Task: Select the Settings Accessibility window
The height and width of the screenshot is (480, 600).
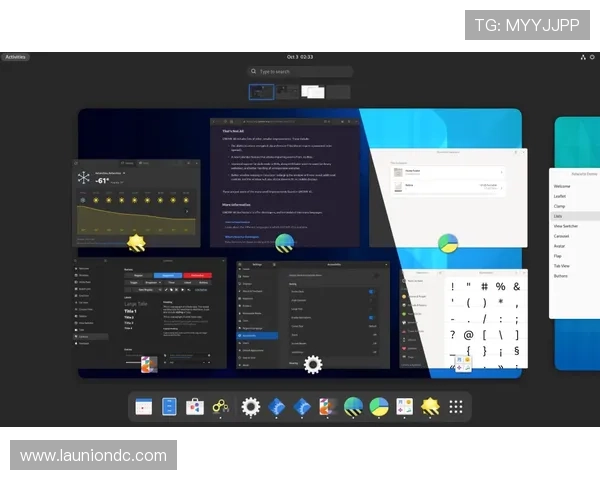Action: point(312,310)
